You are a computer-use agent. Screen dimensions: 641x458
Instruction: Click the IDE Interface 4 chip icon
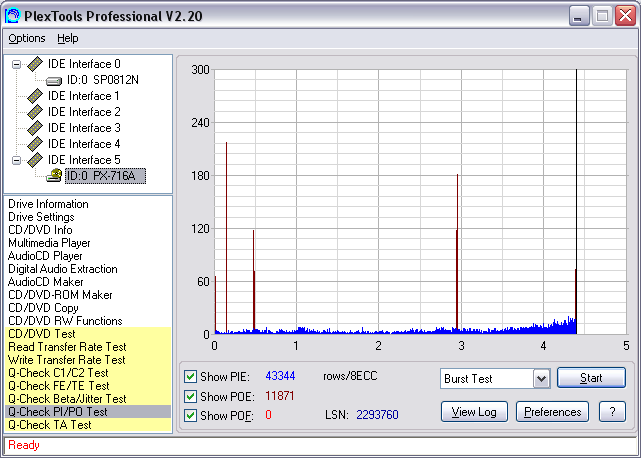click(x=35, y=144)
